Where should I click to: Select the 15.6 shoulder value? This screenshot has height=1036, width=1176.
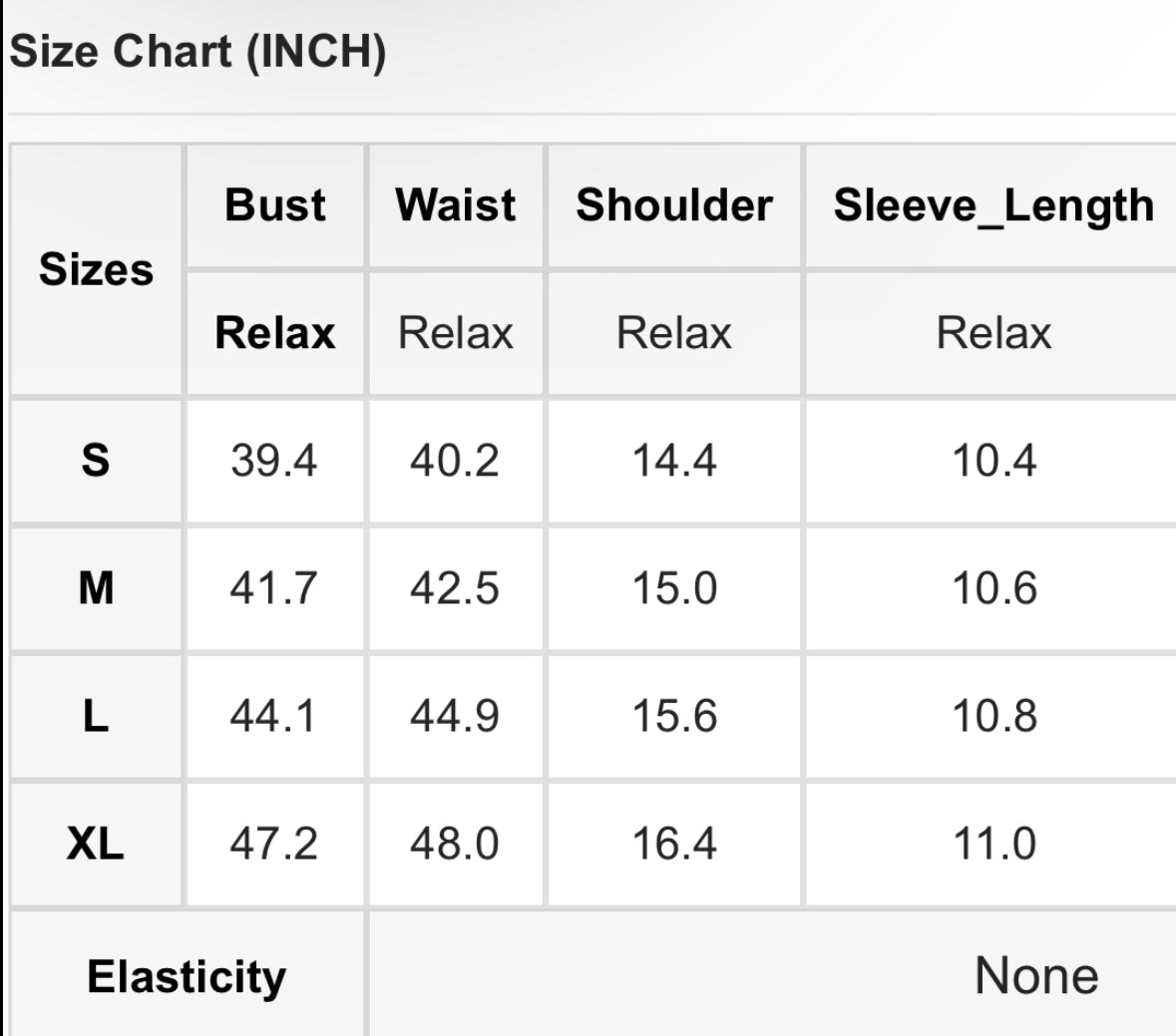point(674,716)
